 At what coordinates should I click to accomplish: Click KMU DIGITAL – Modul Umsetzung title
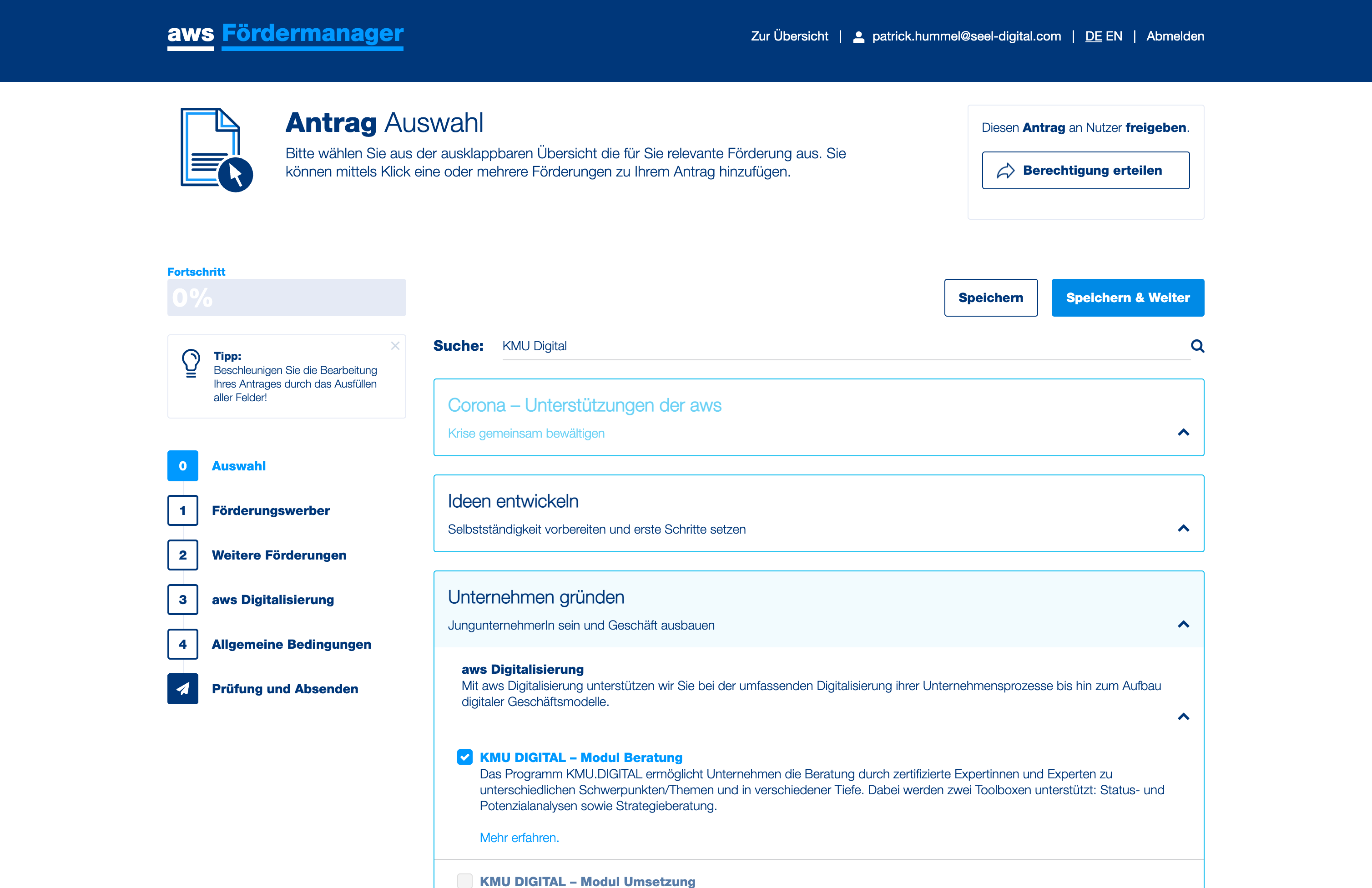587,881
